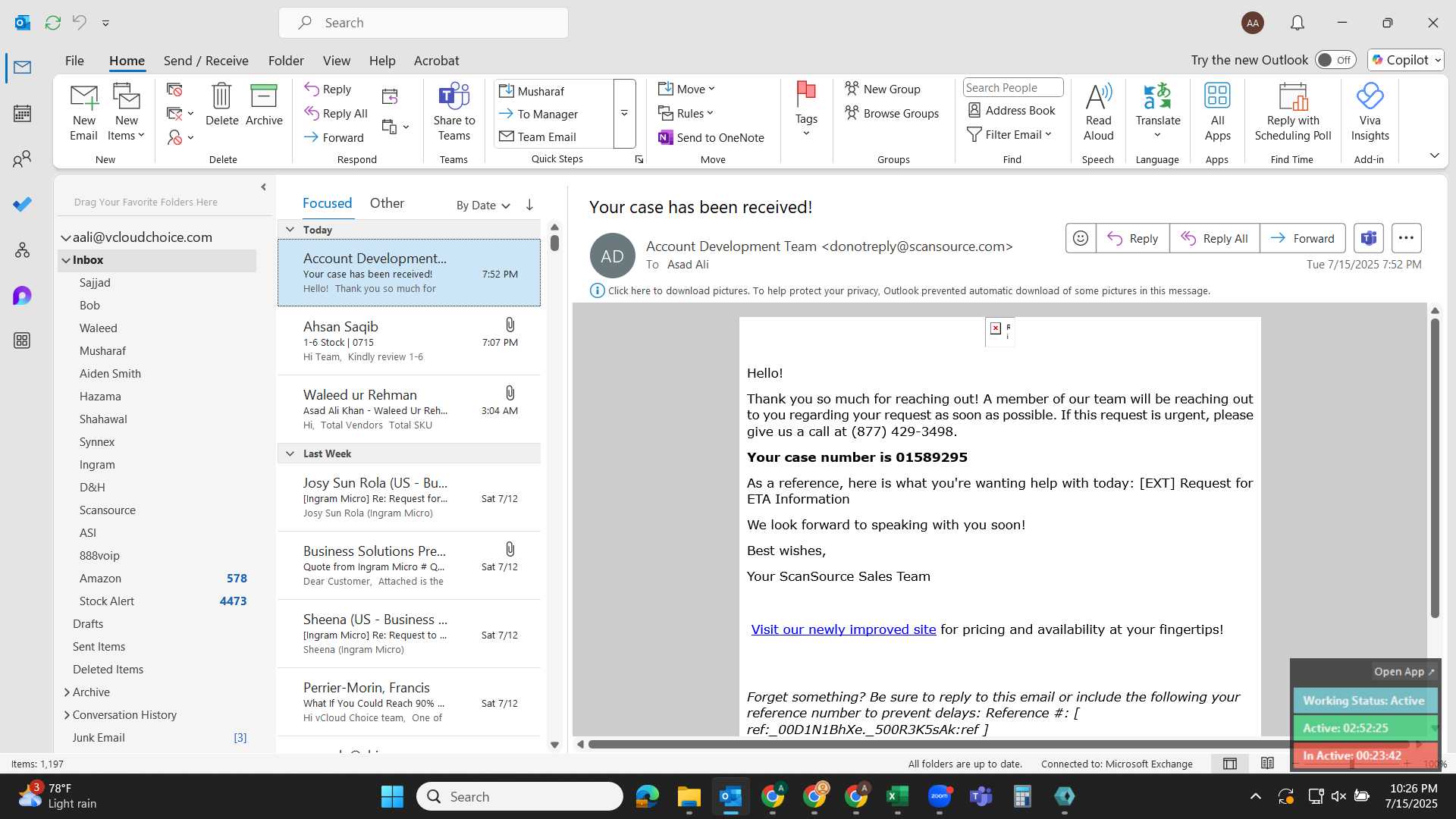Image resolution: width=1456 pixels, height=819 pixels.
Task: Share this email to Teams from reading pane
Action: pyautogui.click(x=1368, y=238)
